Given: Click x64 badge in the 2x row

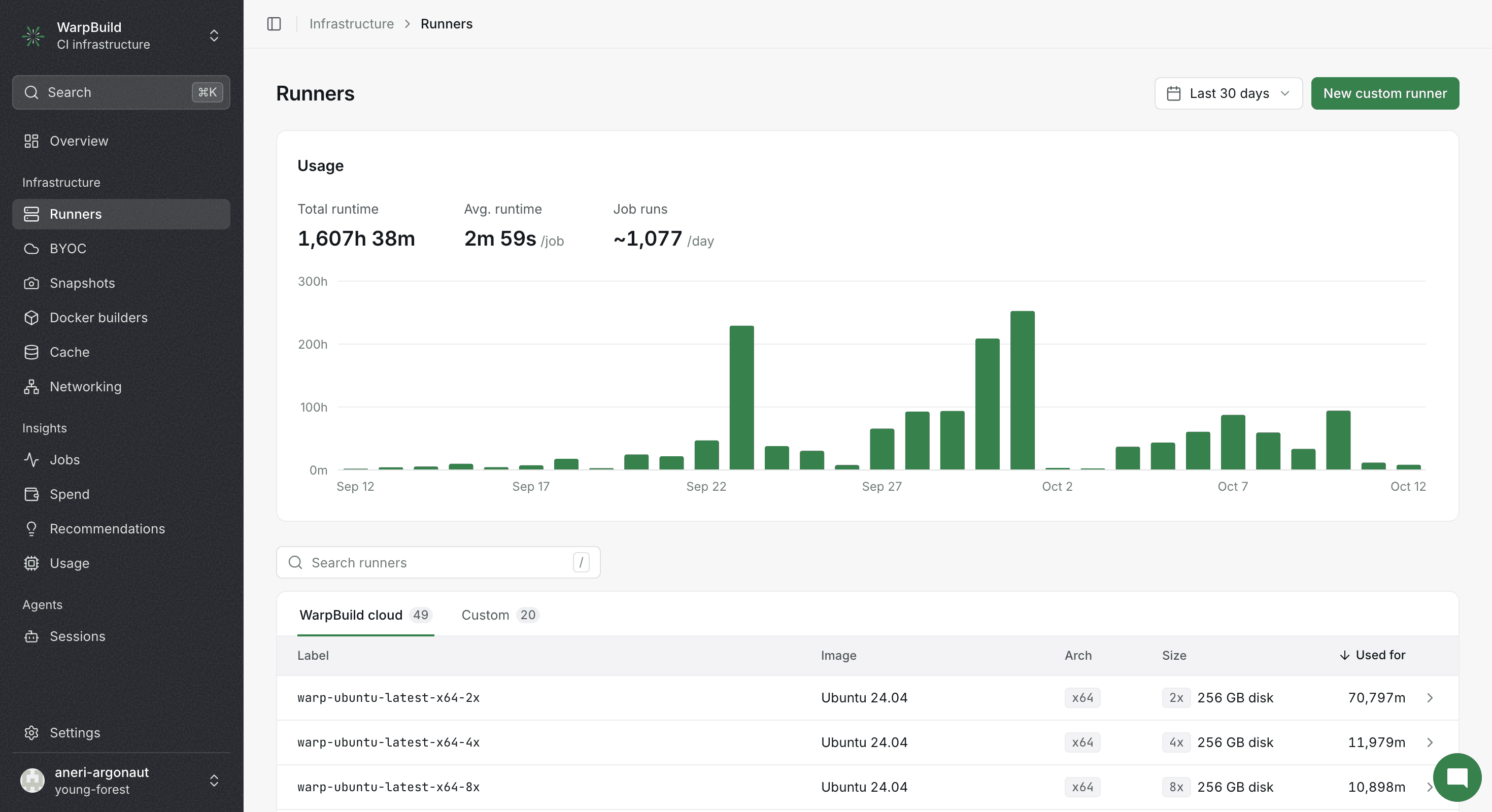Looking at the screenshot, I should [x=1082, y=697].
